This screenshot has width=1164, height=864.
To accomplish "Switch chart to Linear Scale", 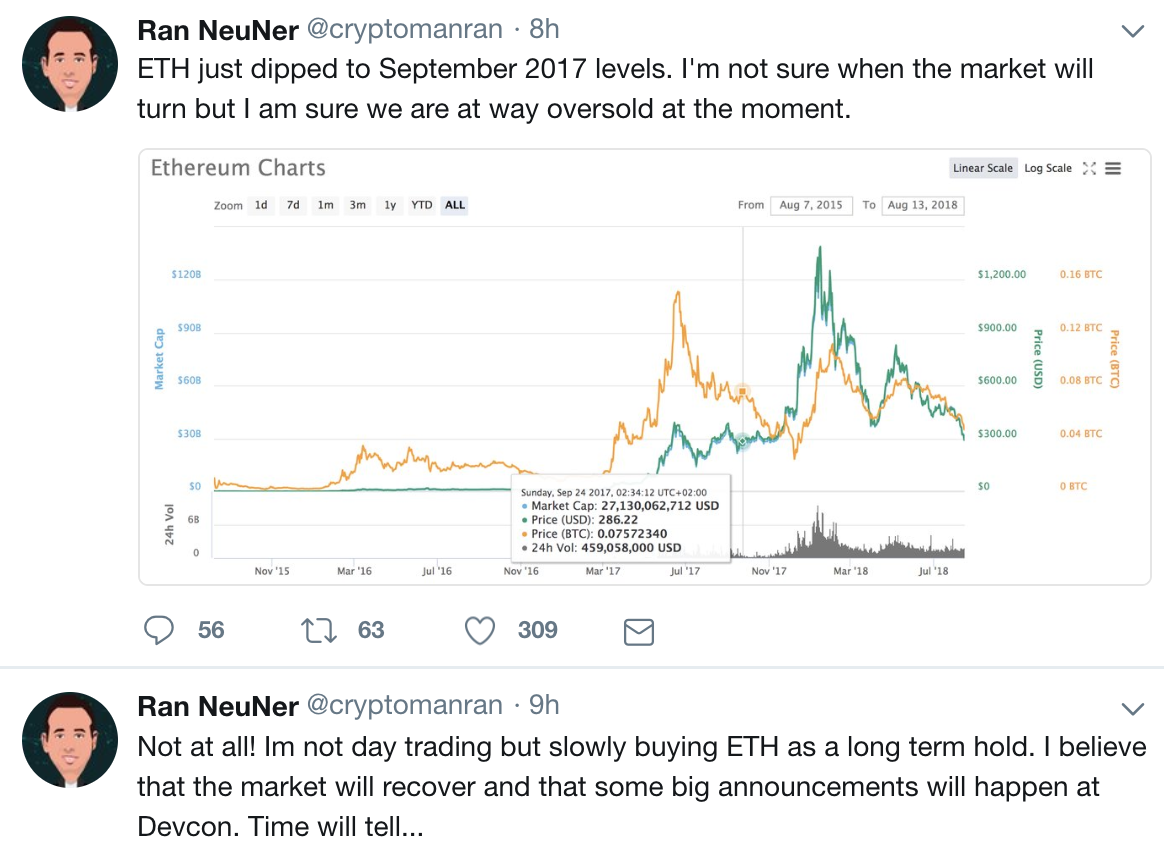I will pos(982,168).
